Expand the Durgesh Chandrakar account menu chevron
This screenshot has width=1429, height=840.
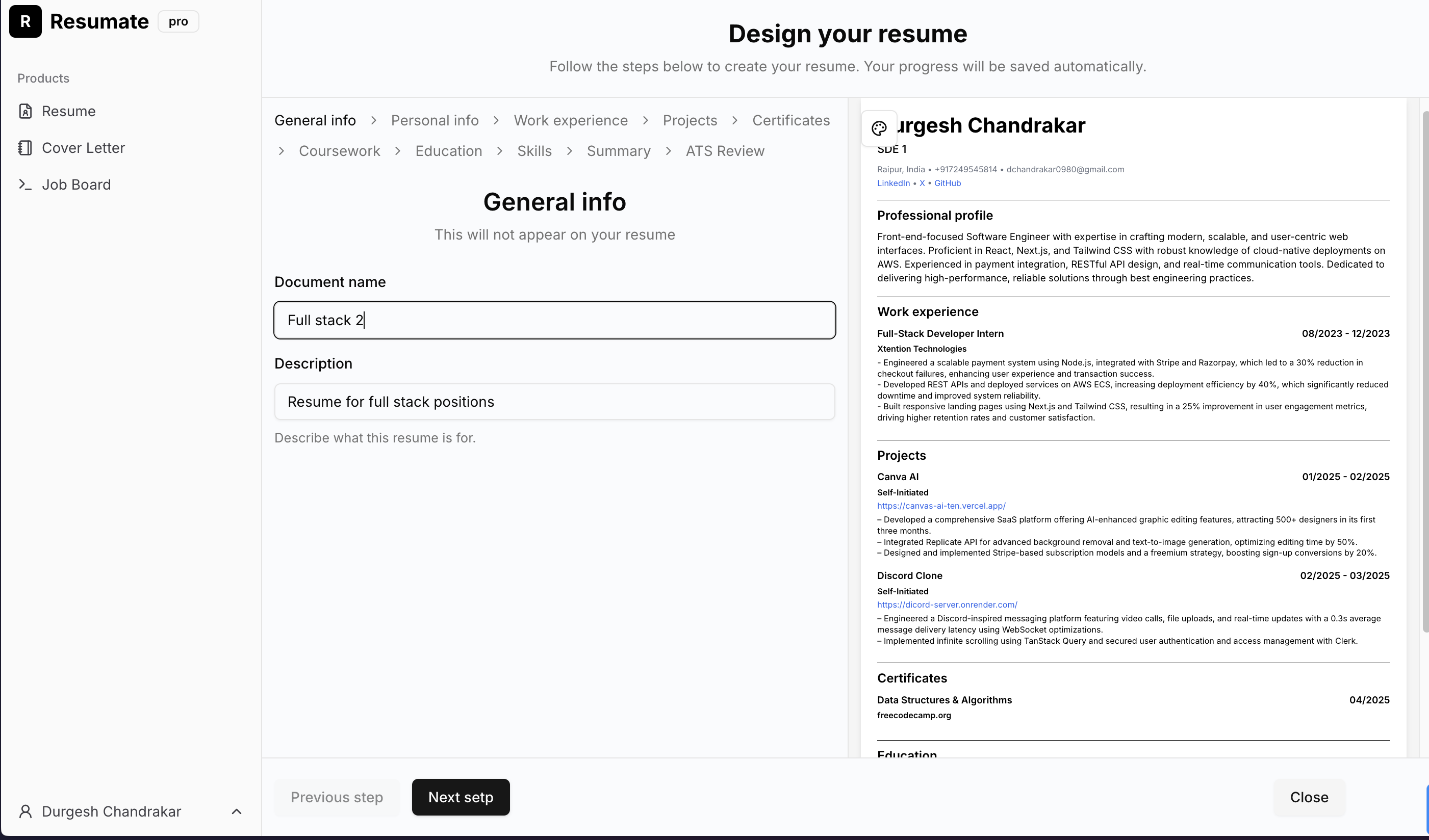point(237,811)
